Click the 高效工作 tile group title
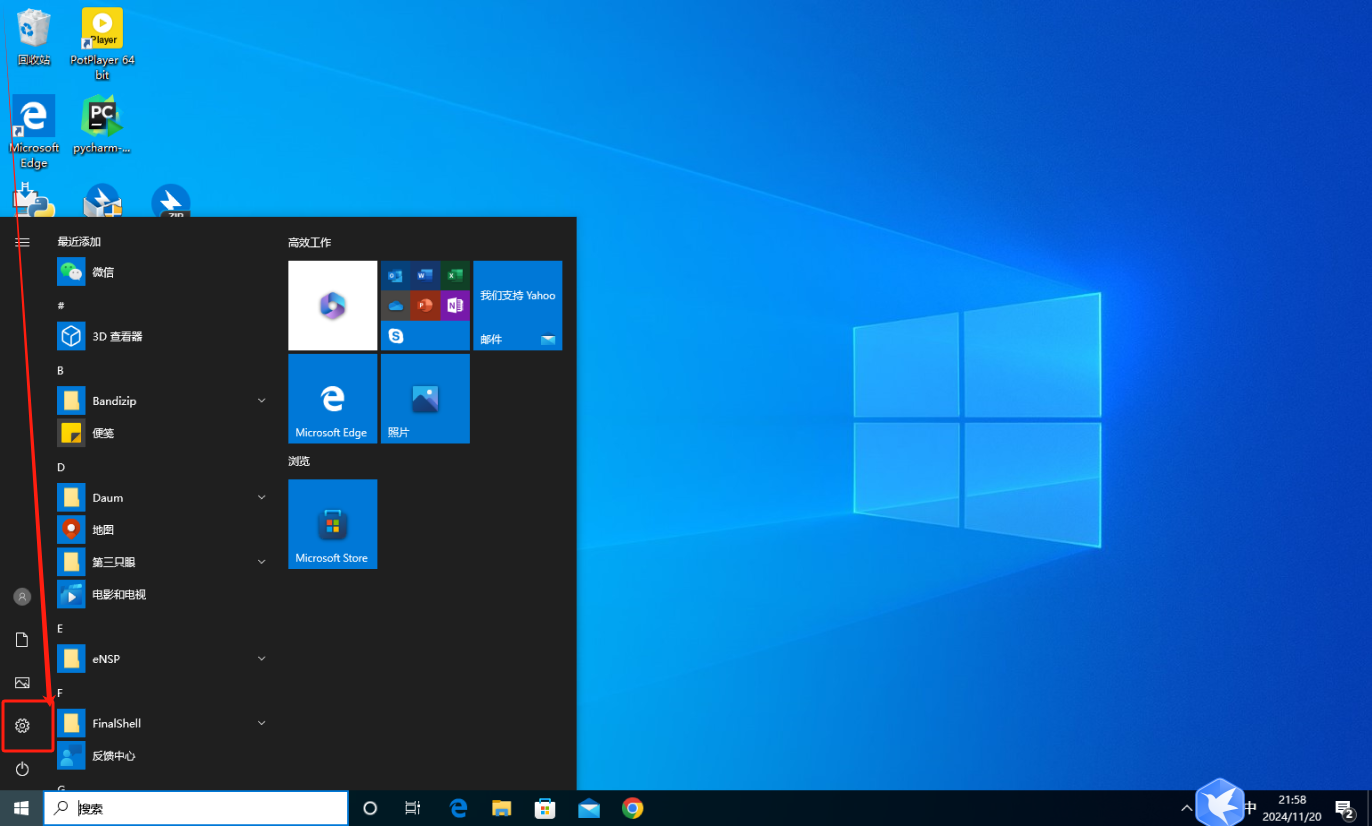This screenshot has width=1372, height=826. (310, 243)
